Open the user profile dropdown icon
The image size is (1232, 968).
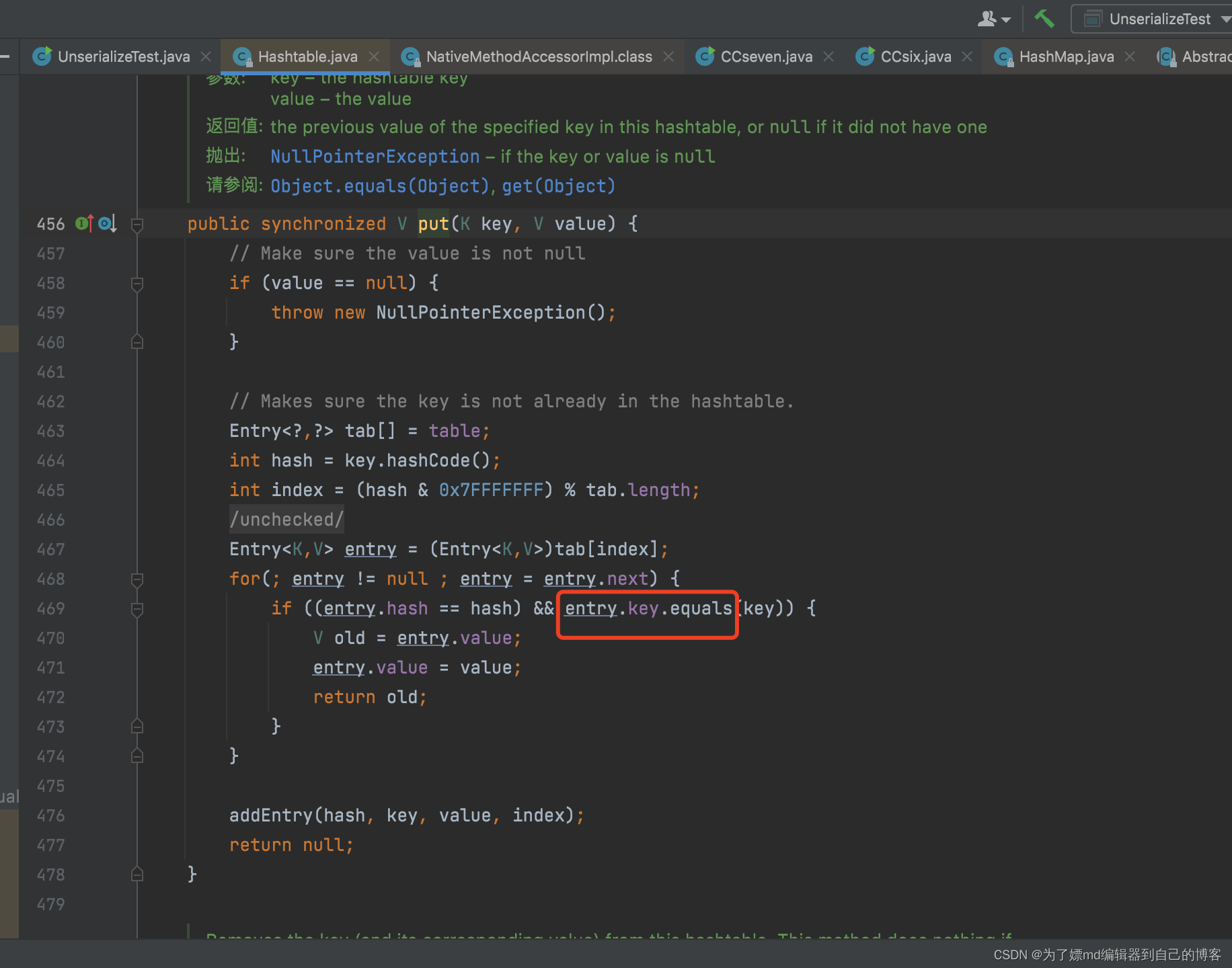[994, 19]
